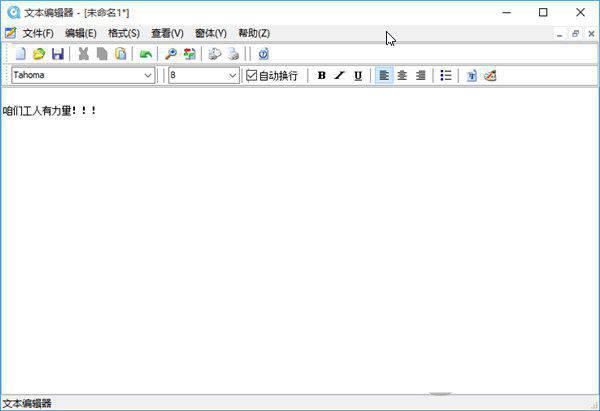Minimize the inner document window
600x411 pixels.
pyautogui.click(x=559, y=34)
